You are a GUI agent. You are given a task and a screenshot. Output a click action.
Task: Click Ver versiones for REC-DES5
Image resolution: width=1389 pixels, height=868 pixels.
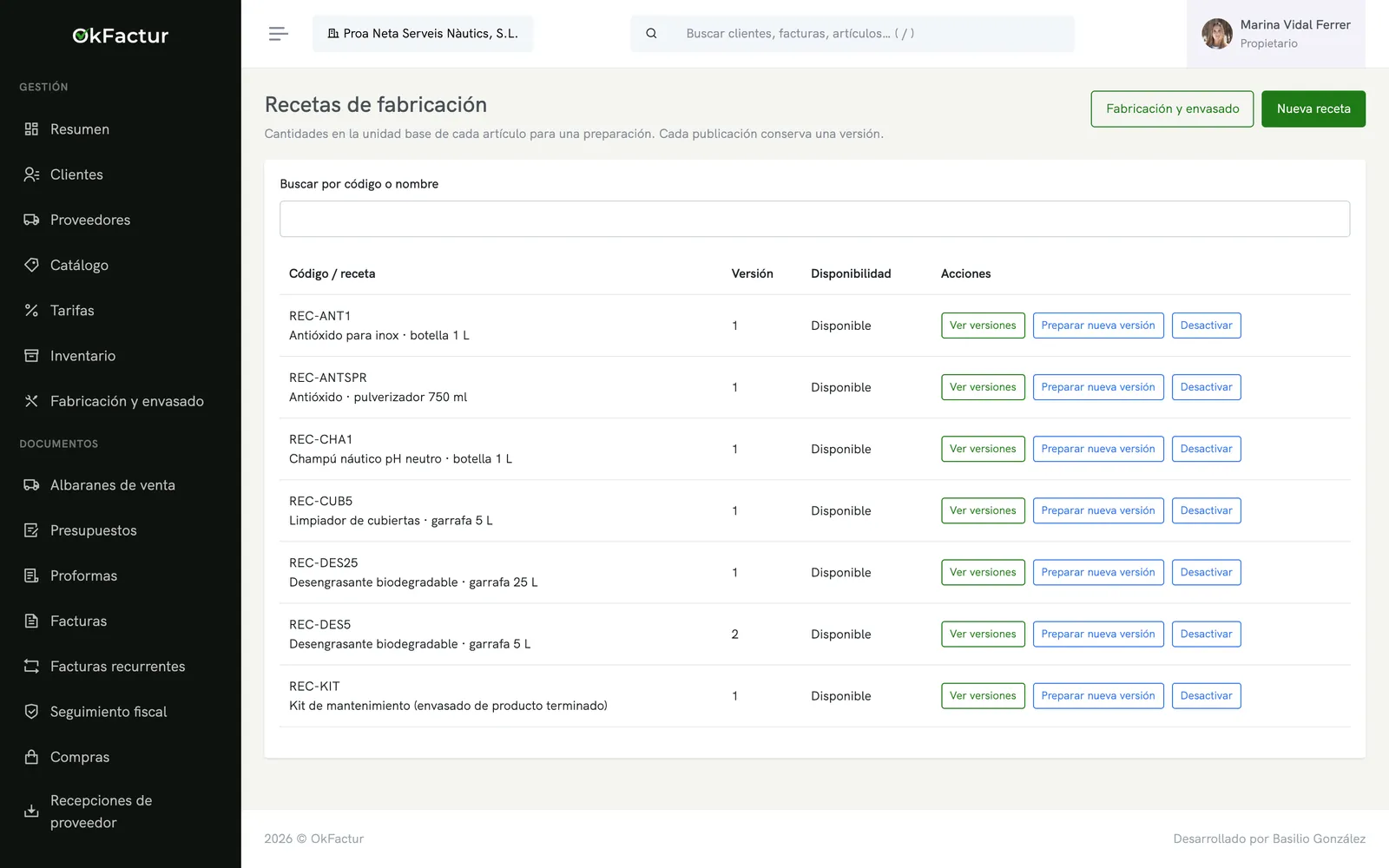pos(983,635)
